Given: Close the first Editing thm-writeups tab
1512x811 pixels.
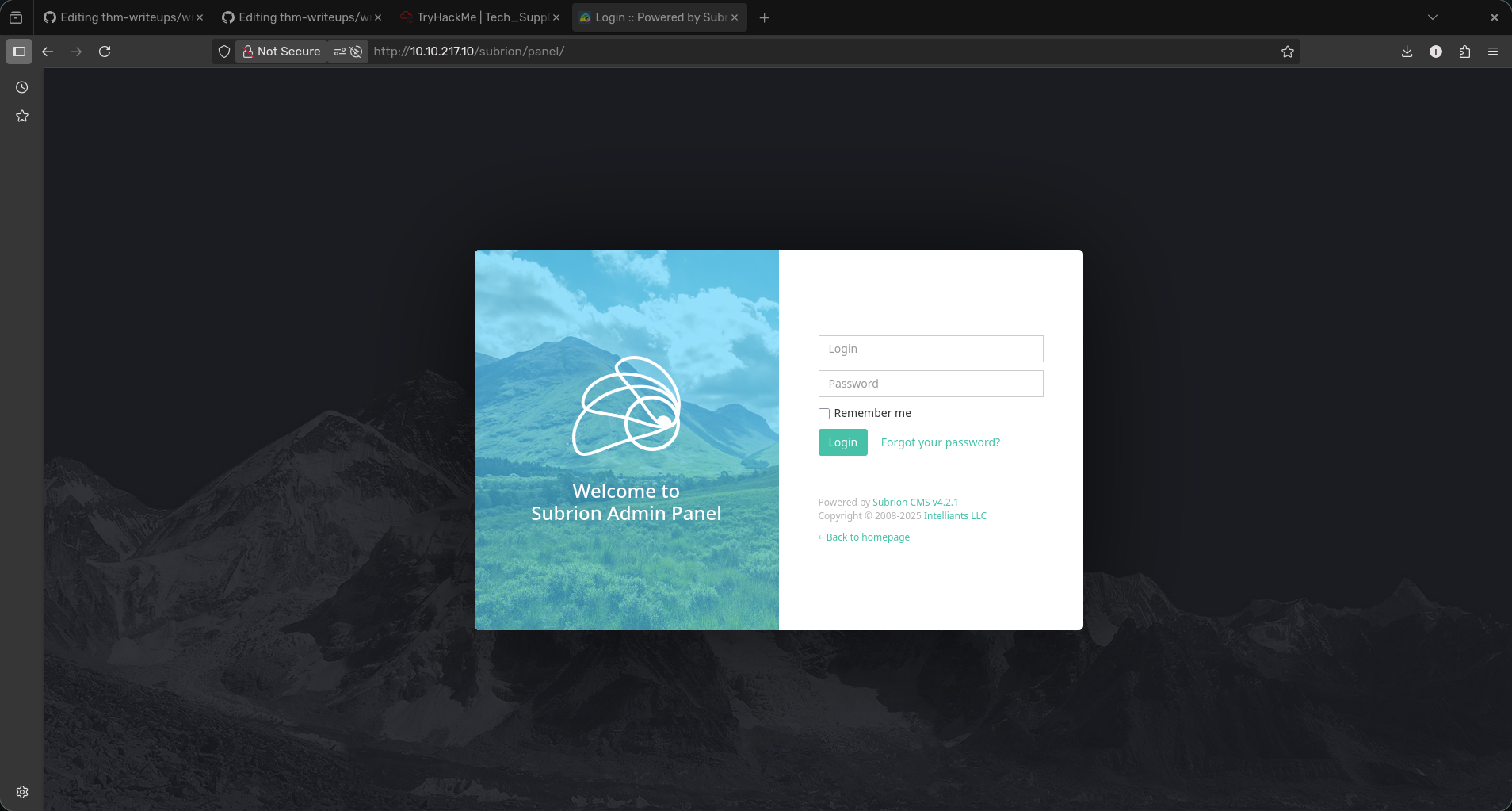Looking at the screenshot, I should (x=200, y=17).
